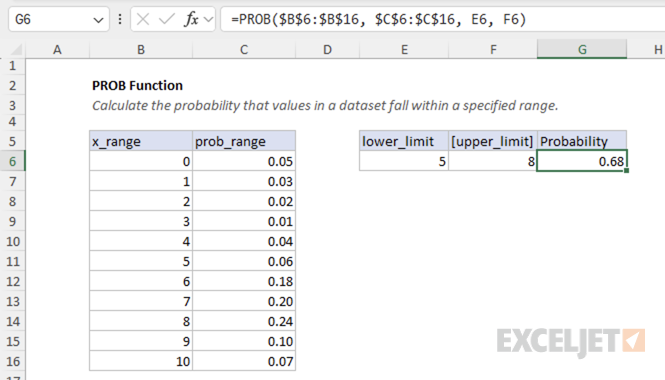Screen dimensions: 665x380
Task: Select column F header
Action: tap(493, 50)
